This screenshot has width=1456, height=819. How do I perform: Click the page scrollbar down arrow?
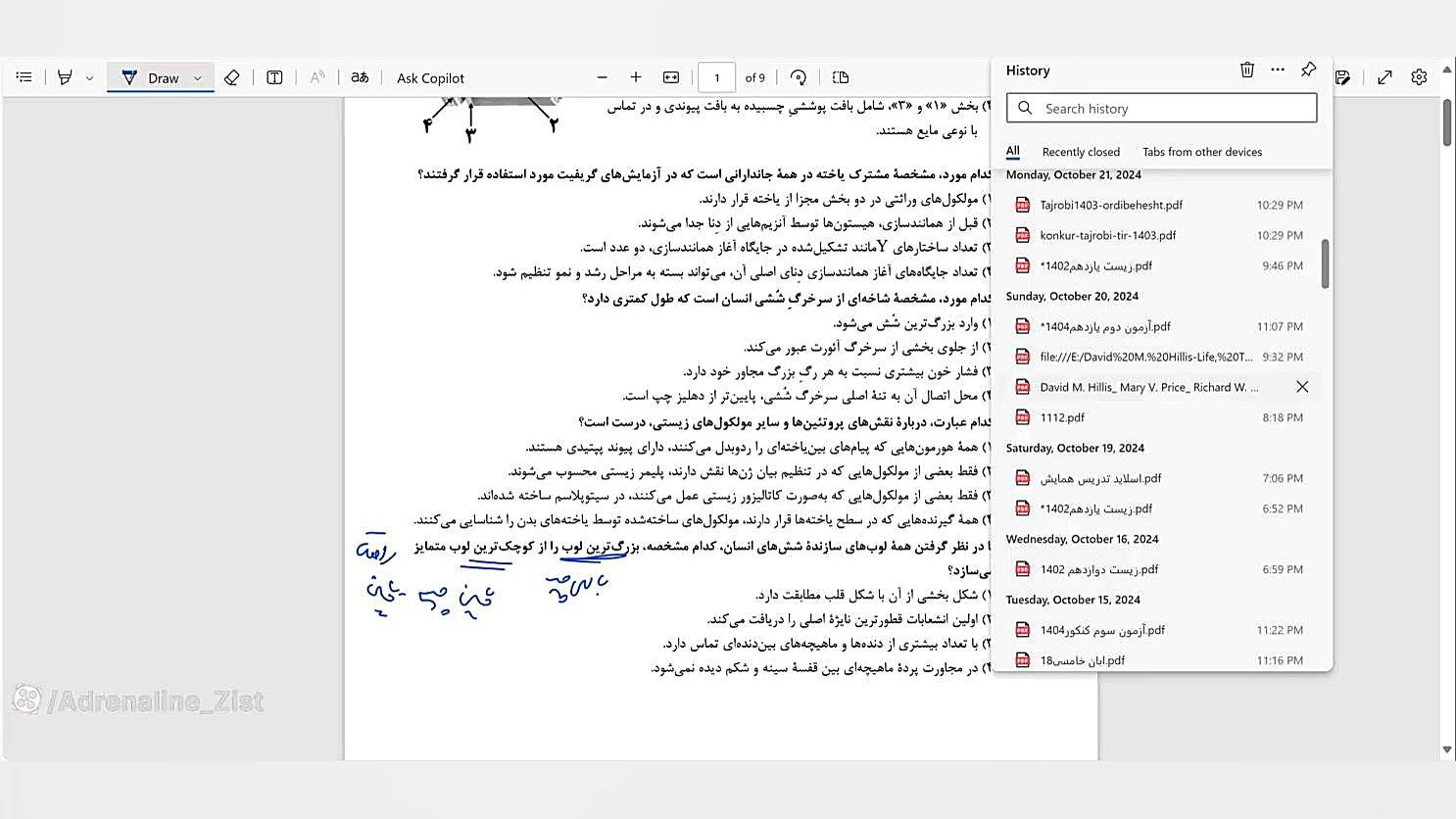[1447, 749]
